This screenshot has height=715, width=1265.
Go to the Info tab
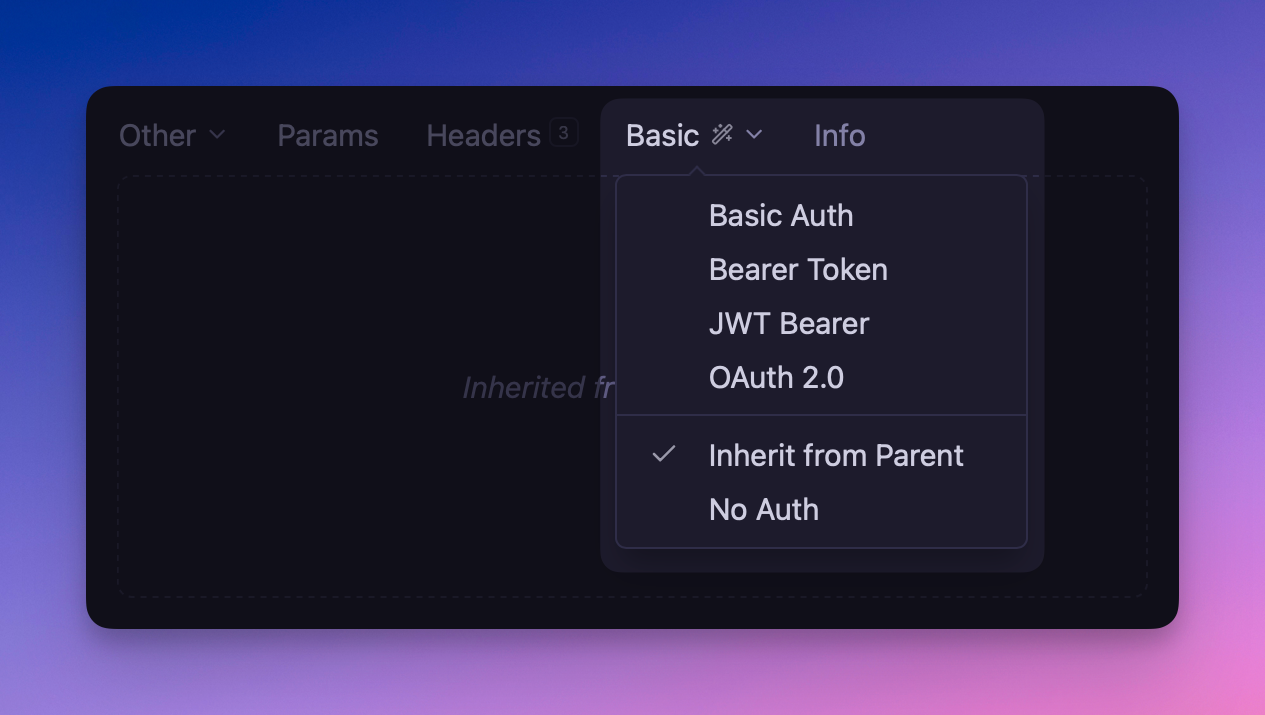click(839, 135)
